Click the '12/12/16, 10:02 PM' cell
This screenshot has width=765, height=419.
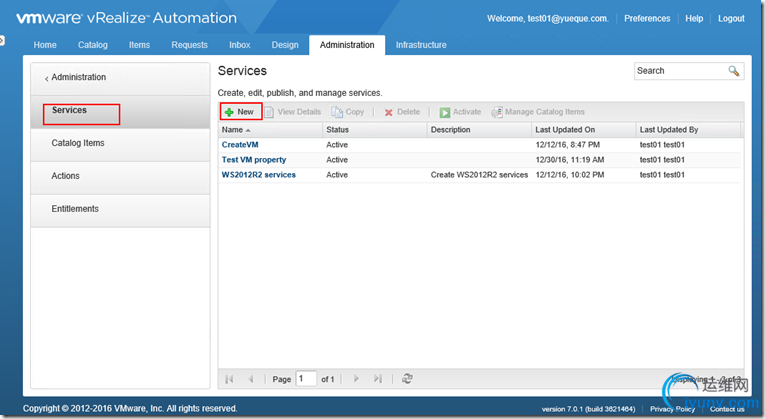(x=570, y=175)
